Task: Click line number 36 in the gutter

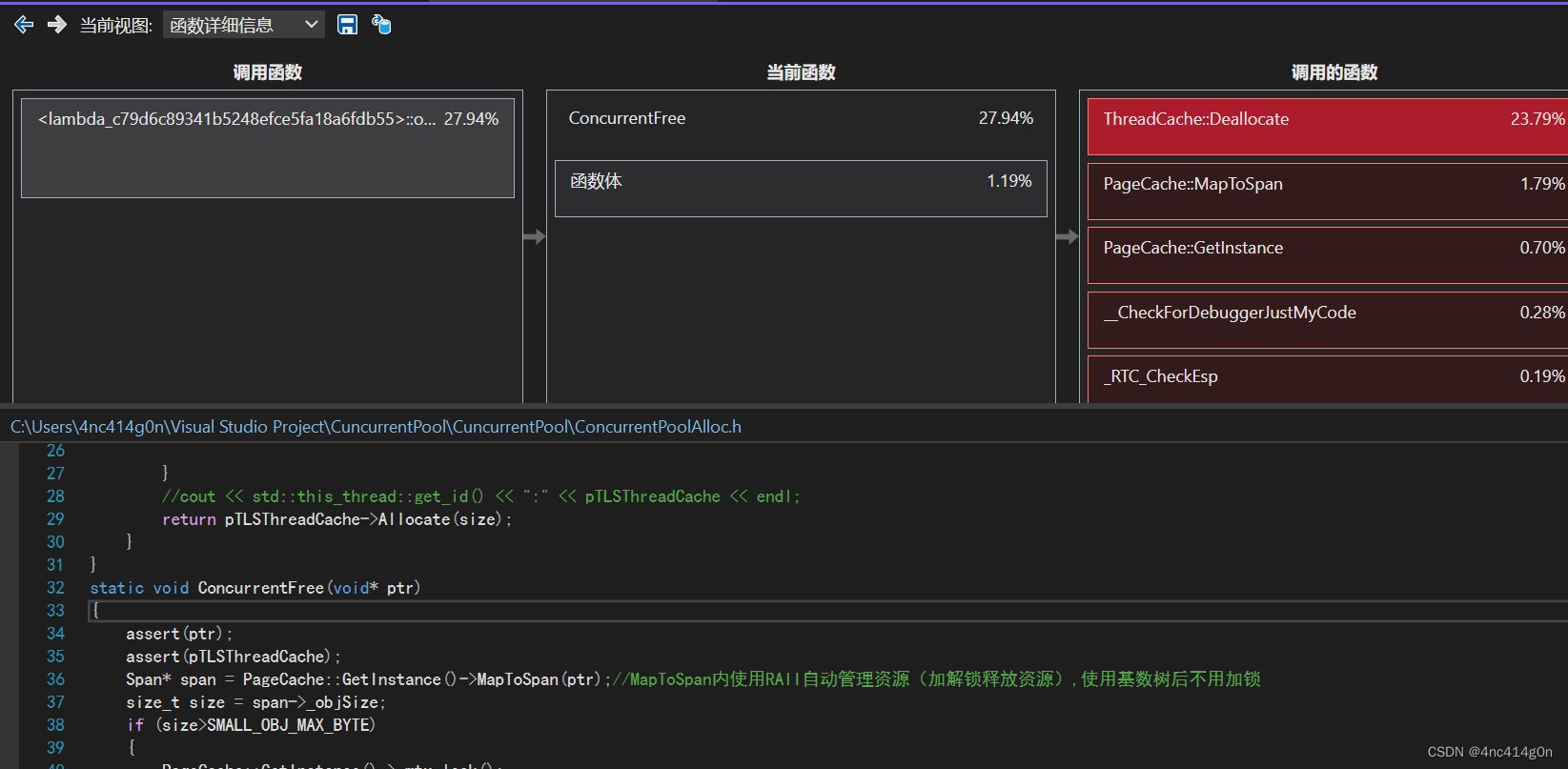Action: point(55,679)
